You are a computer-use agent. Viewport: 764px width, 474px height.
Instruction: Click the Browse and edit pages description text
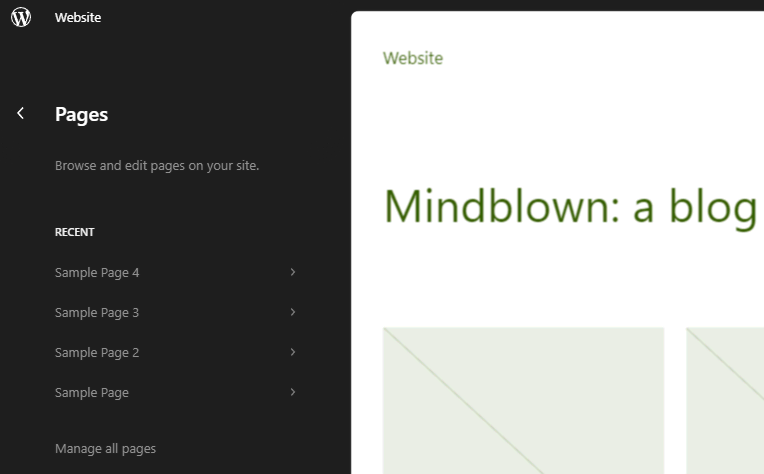click(157, 166)
